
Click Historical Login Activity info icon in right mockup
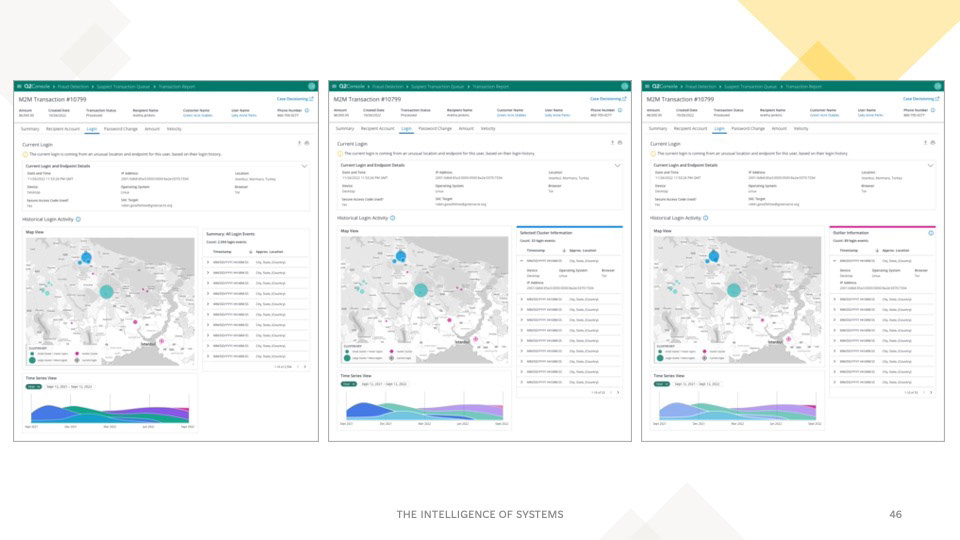(705, 218)
